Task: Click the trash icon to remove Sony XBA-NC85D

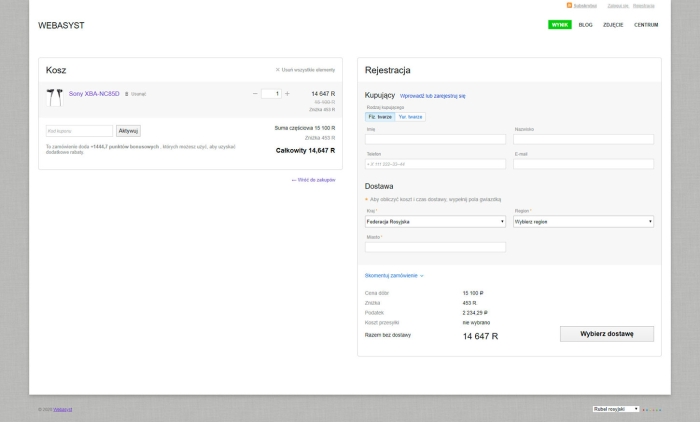Action: click(127, 94)
